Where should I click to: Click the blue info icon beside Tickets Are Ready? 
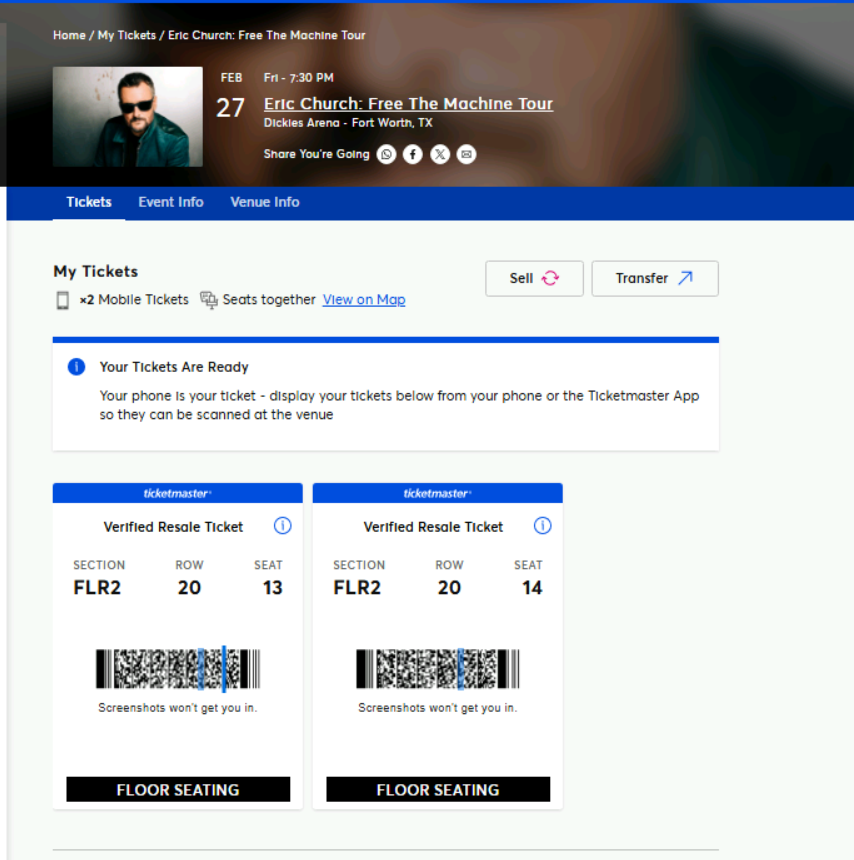tap(76, 366)
